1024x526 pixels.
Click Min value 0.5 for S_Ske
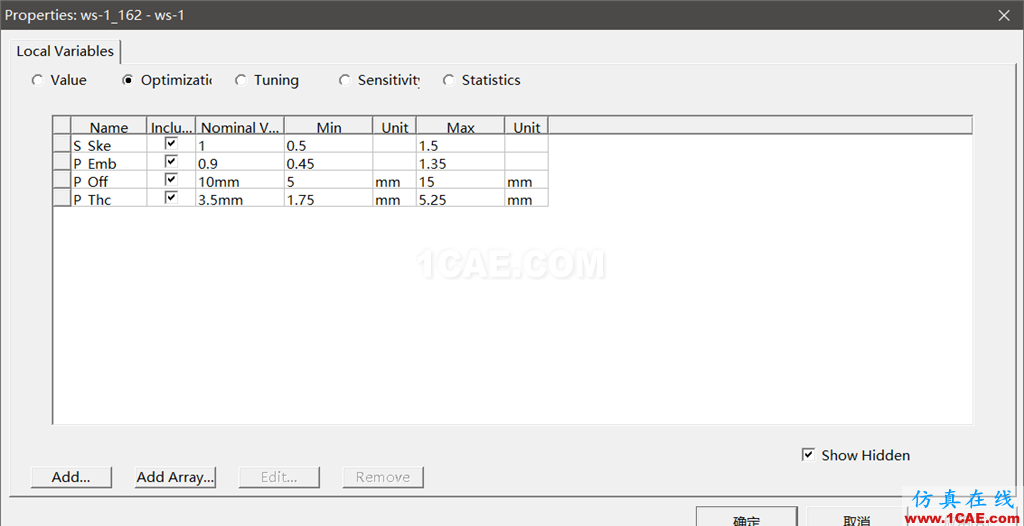pyautogui.click(x=328, y=144)
